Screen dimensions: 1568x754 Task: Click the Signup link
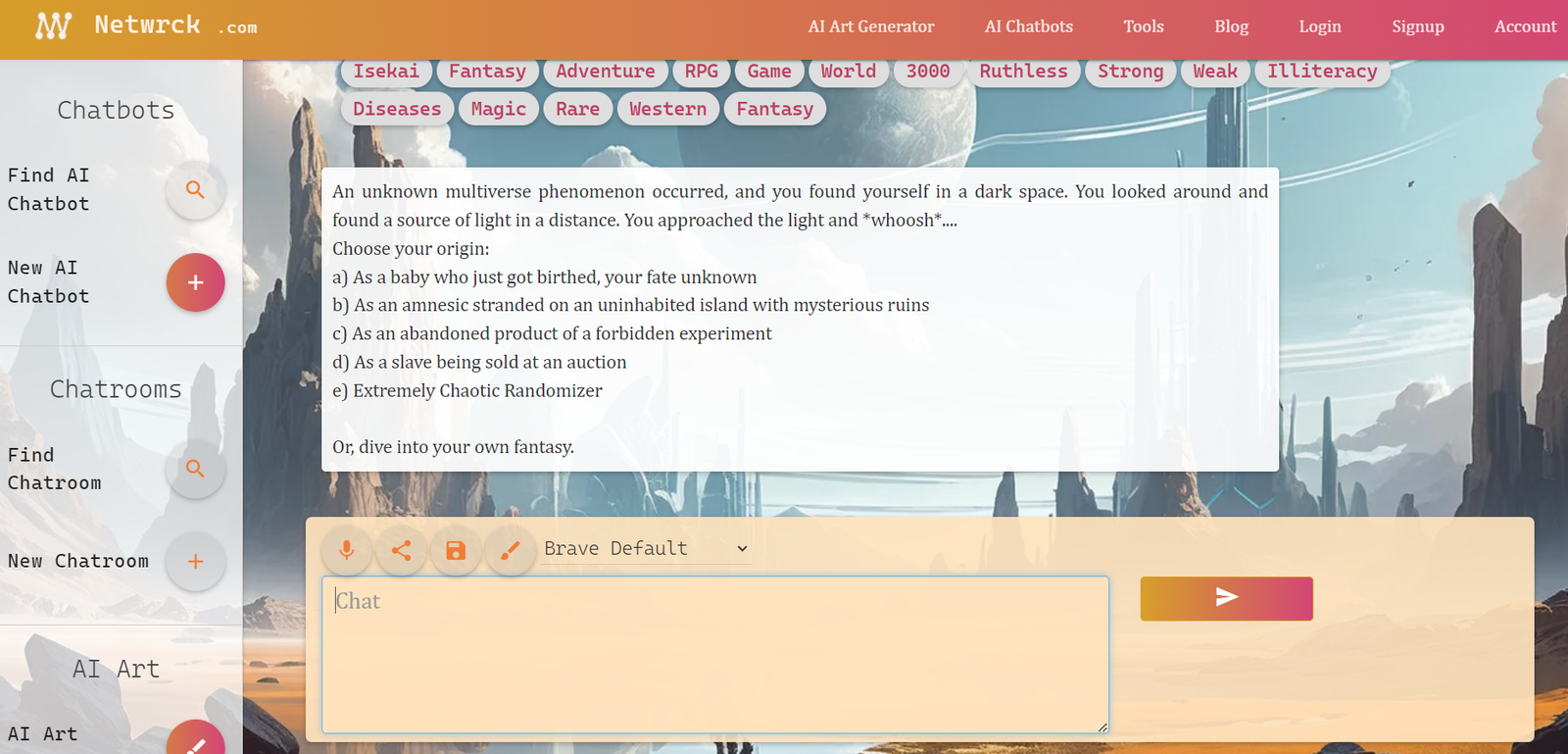1417,26
